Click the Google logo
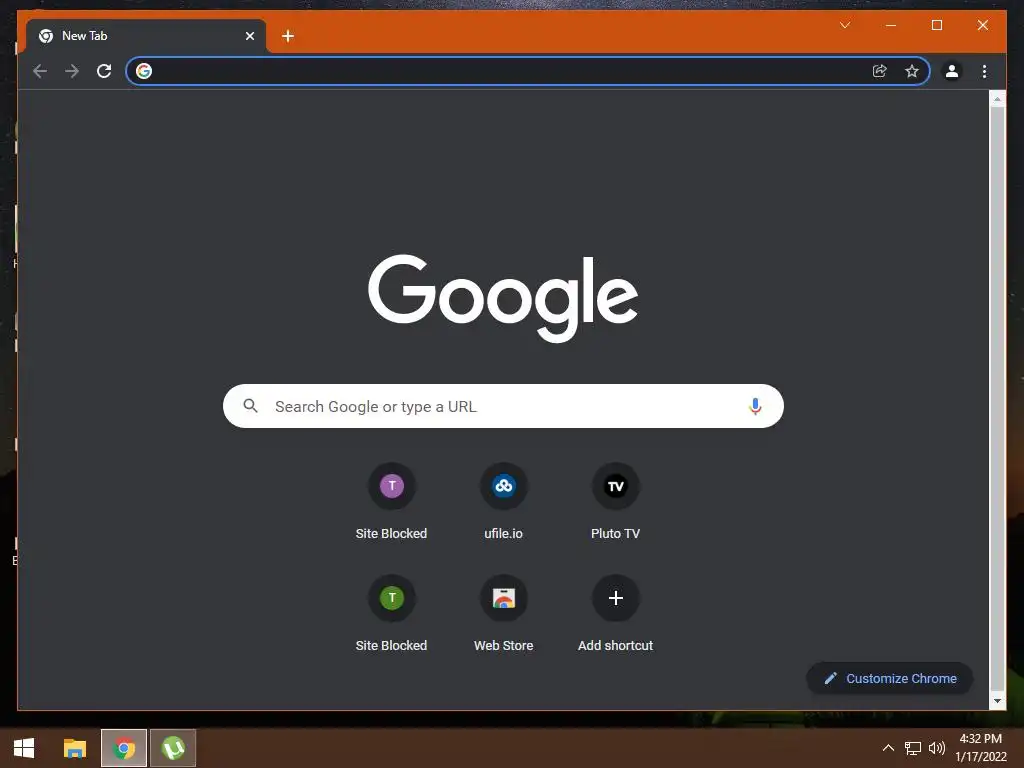The height and width of the screenshot is (768, 1024). (503, 298)
